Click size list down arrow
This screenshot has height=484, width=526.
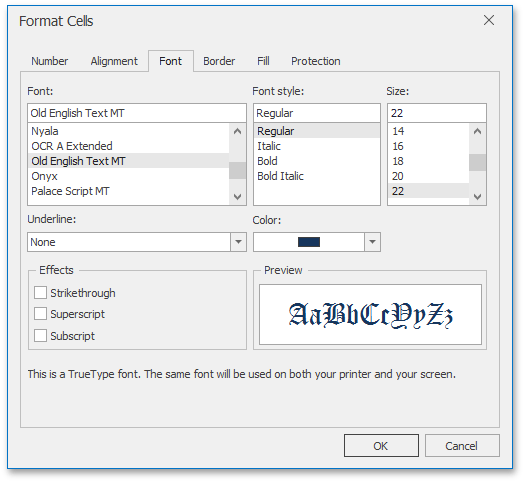coord(477,197)
